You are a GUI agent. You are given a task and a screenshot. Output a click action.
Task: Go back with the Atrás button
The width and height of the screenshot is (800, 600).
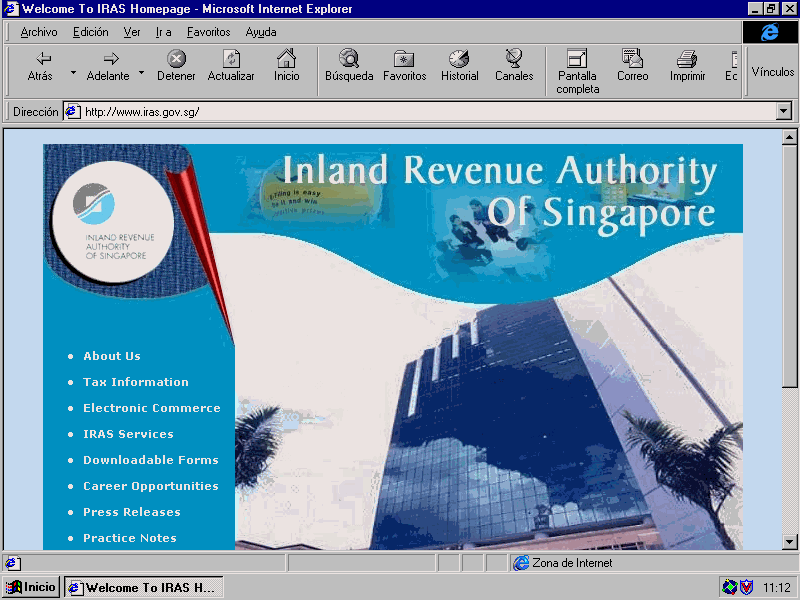[x=40, y=66]
